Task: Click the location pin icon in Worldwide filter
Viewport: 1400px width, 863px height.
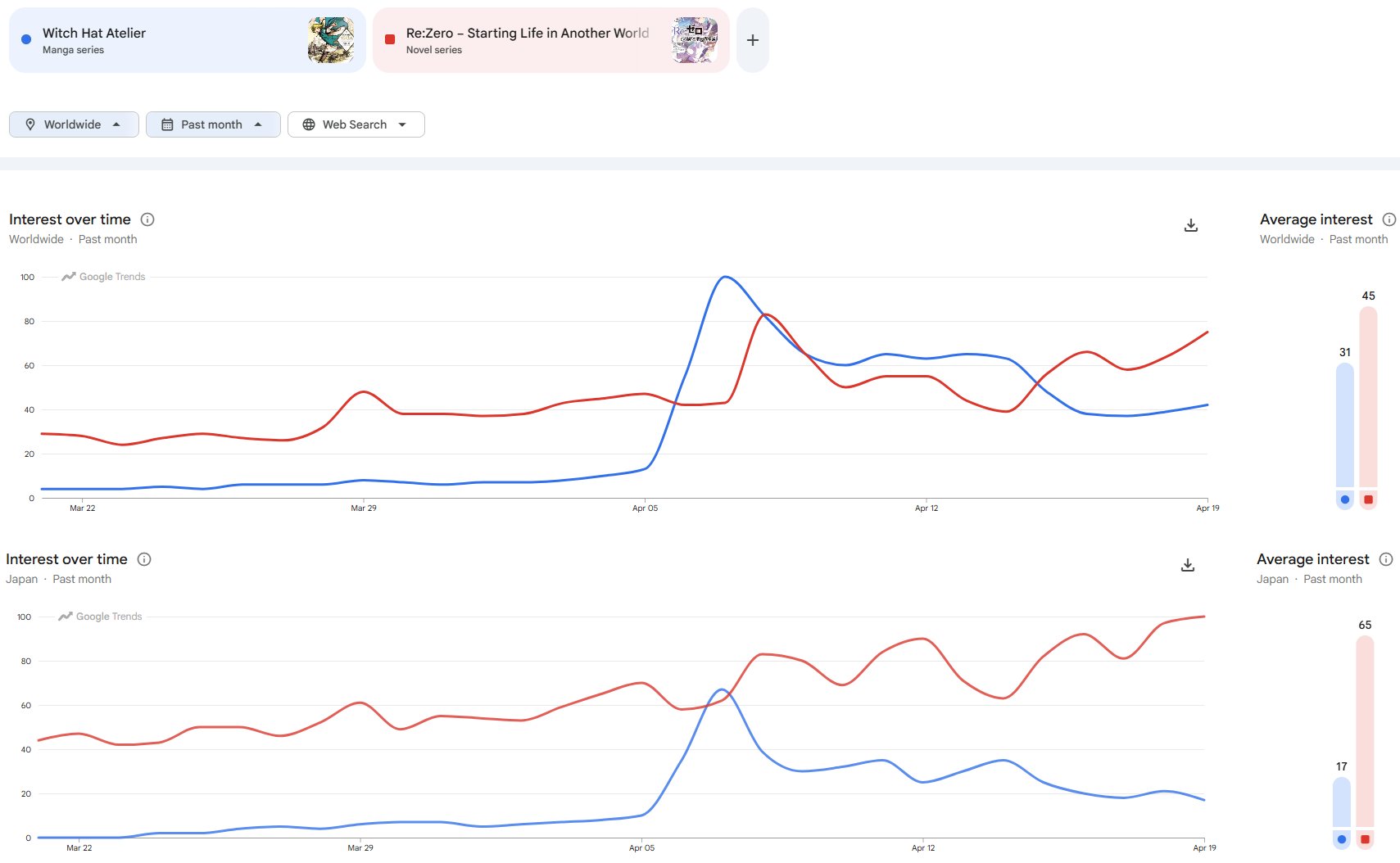Action: pos(30,124)
